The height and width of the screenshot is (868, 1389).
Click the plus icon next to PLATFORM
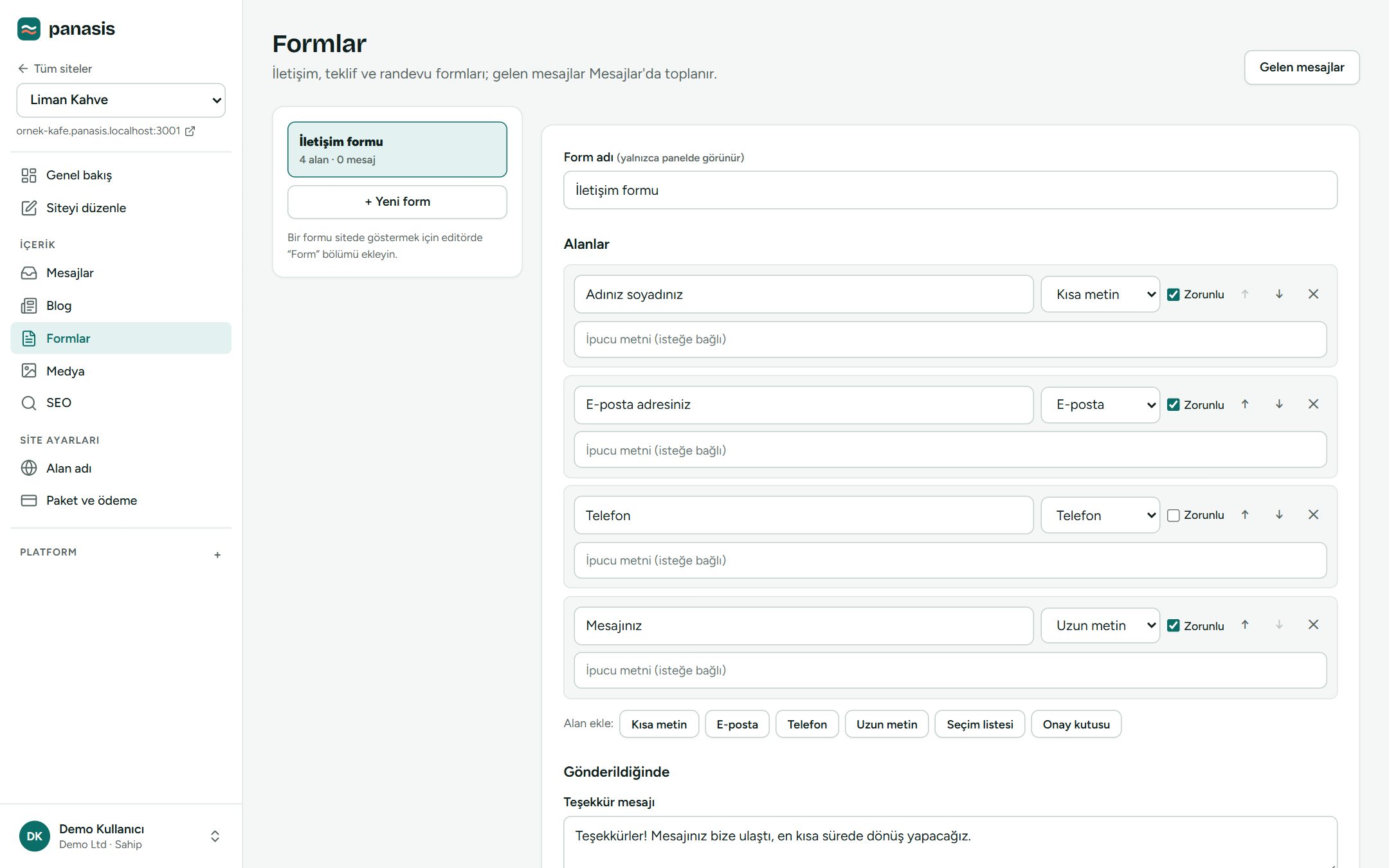[x=217, y=555]
